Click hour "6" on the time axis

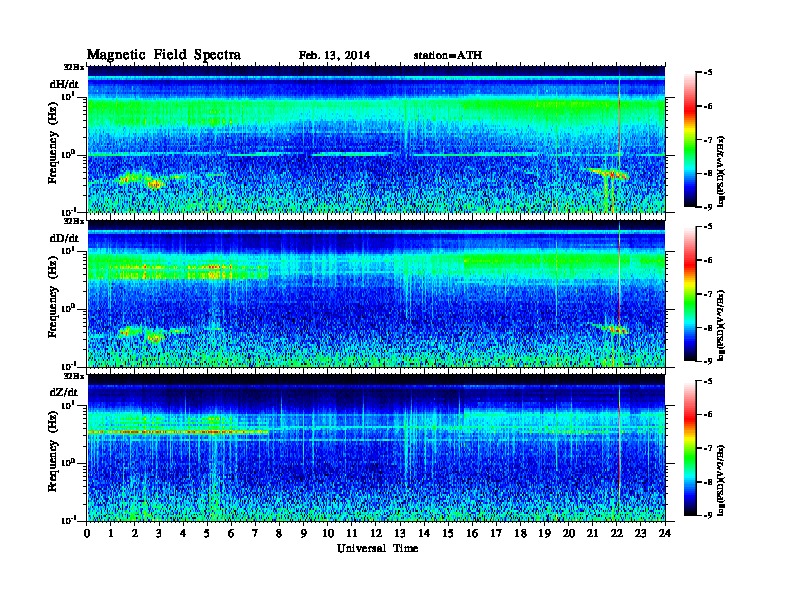click(x=231, y=533)
